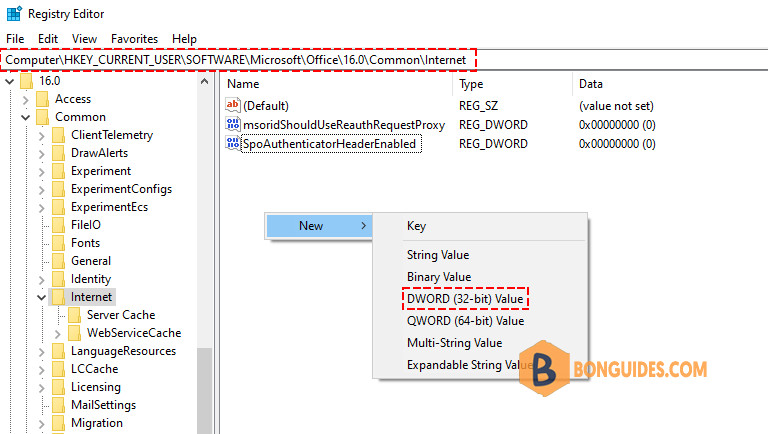This screenshot has width=768, height=434.
Task: Click the LanguageResources folder icon
Action: tap(58, 351)
